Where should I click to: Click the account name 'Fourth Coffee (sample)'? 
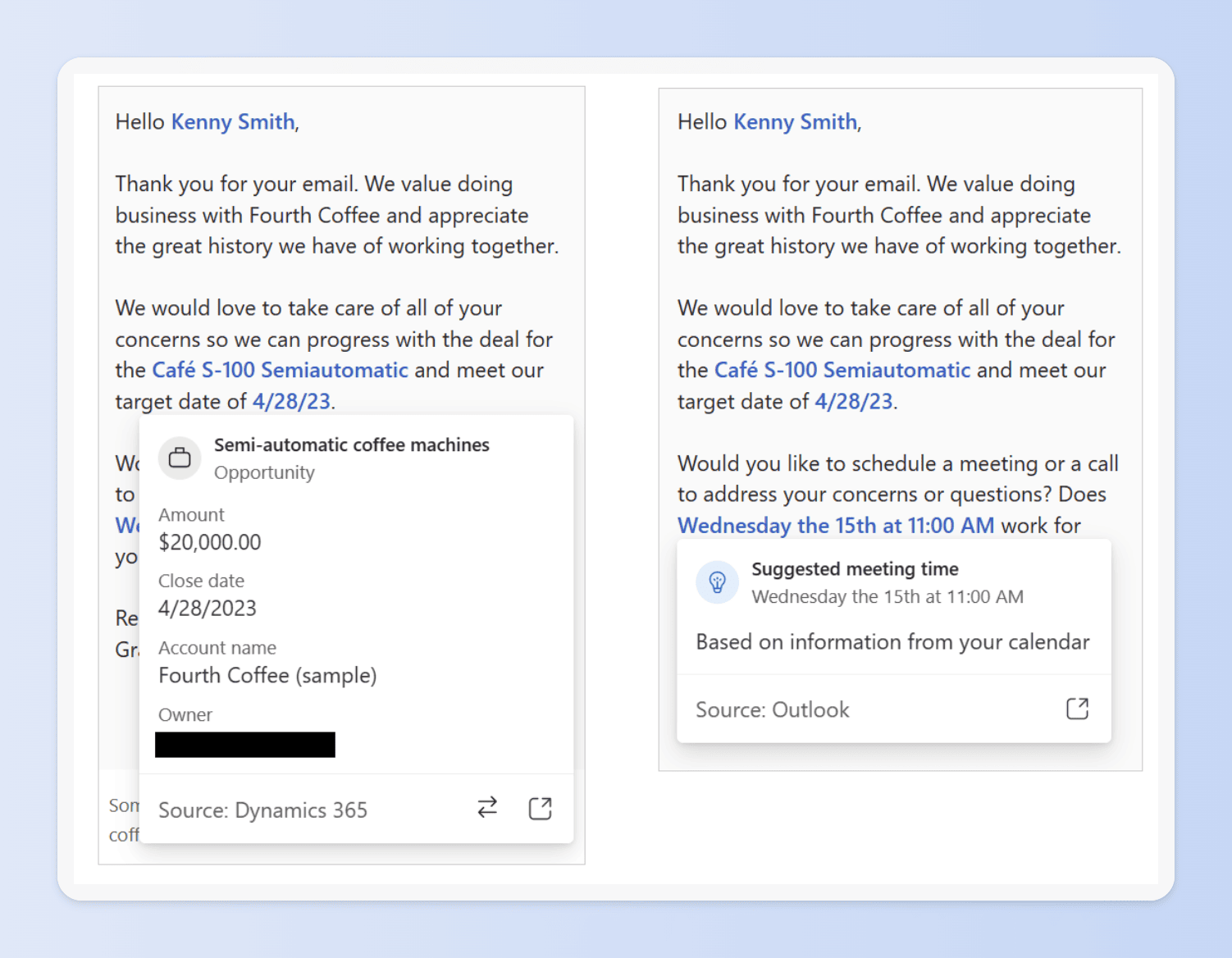(267, 675)
